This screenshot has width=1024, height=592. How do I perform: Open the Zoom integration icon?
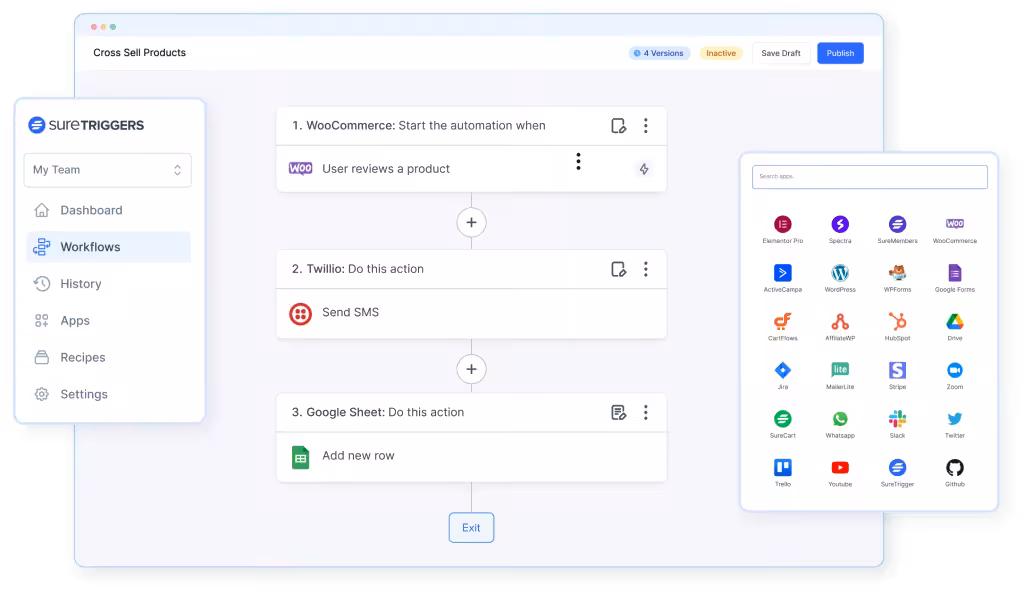tap(954, 372)
